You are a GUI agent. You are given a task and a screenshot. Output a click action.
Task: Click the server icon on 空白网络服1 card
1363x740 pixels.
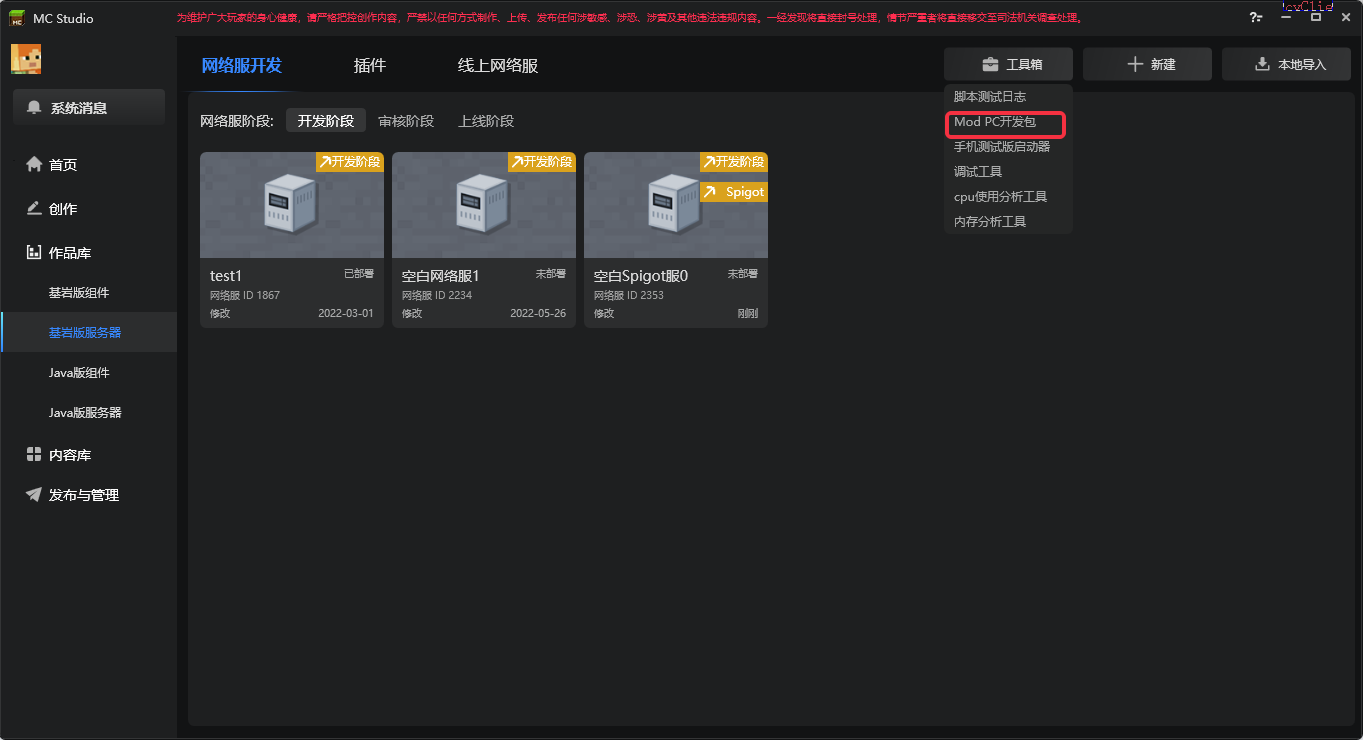coord(483,205)
